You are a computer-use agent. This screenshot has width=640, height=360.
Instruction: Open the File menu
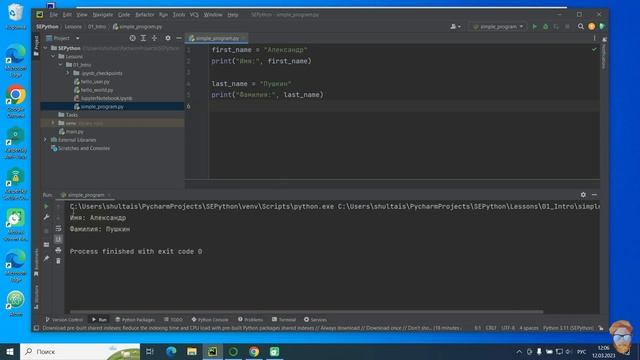click(53, 15)
